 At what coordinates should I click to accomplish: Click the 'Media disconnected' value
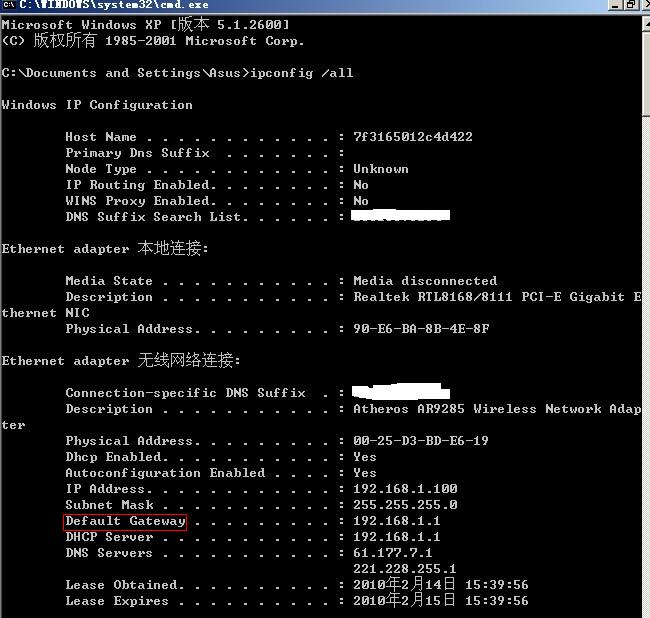(425, 281)
